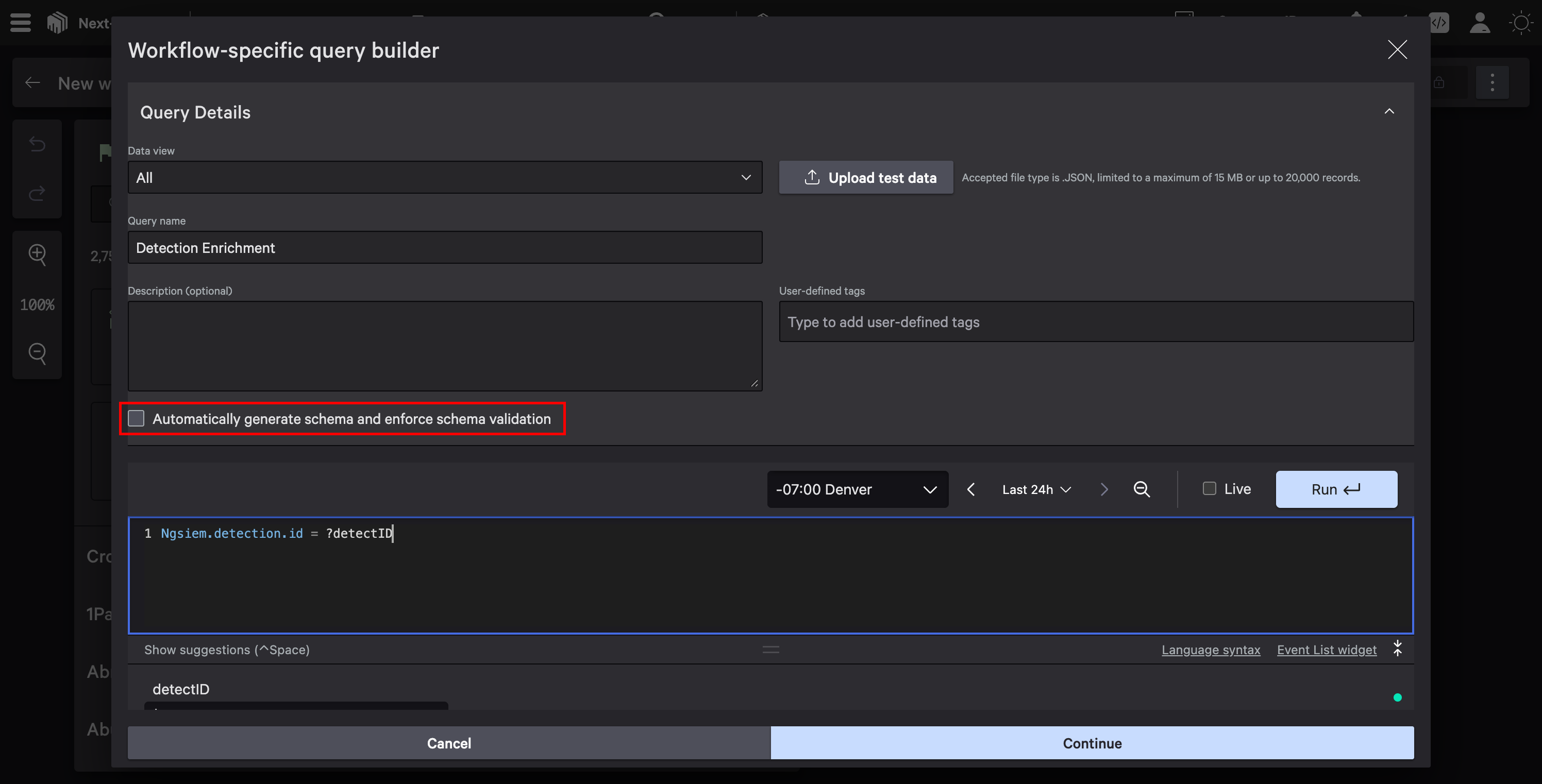This screenshot has height=784, width=1542.
Task: Enable the Live query checkbox
Action: click(1209, 488)
